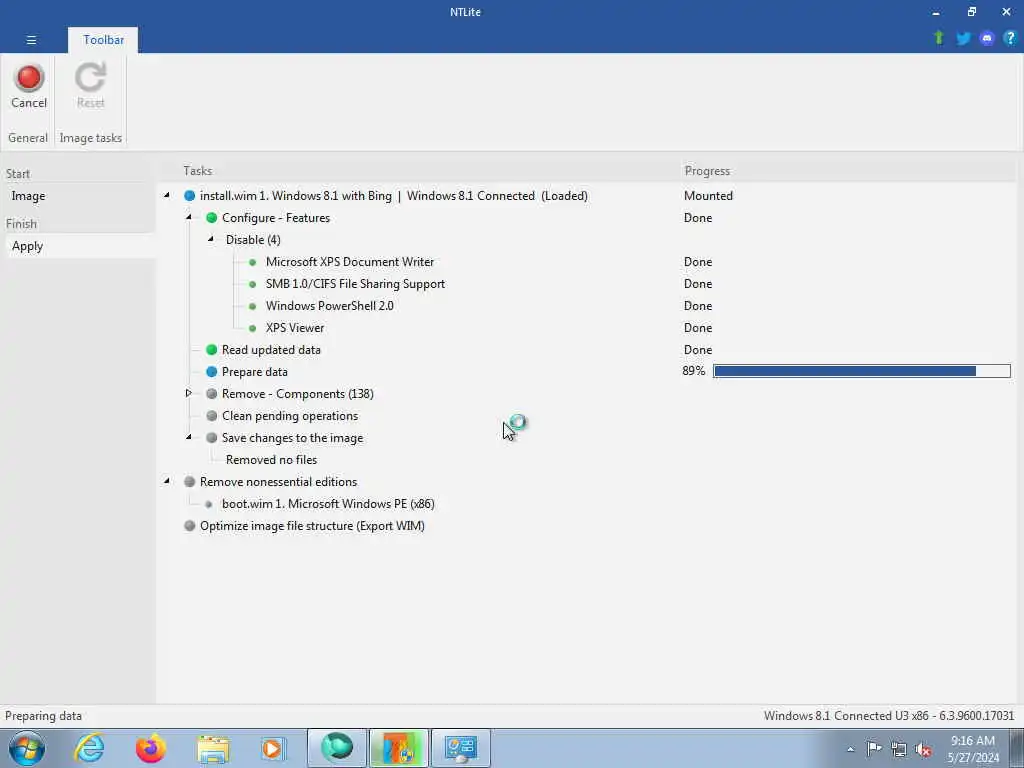Click the Mounted status text
1024x768 pixels.
(708, 195)
